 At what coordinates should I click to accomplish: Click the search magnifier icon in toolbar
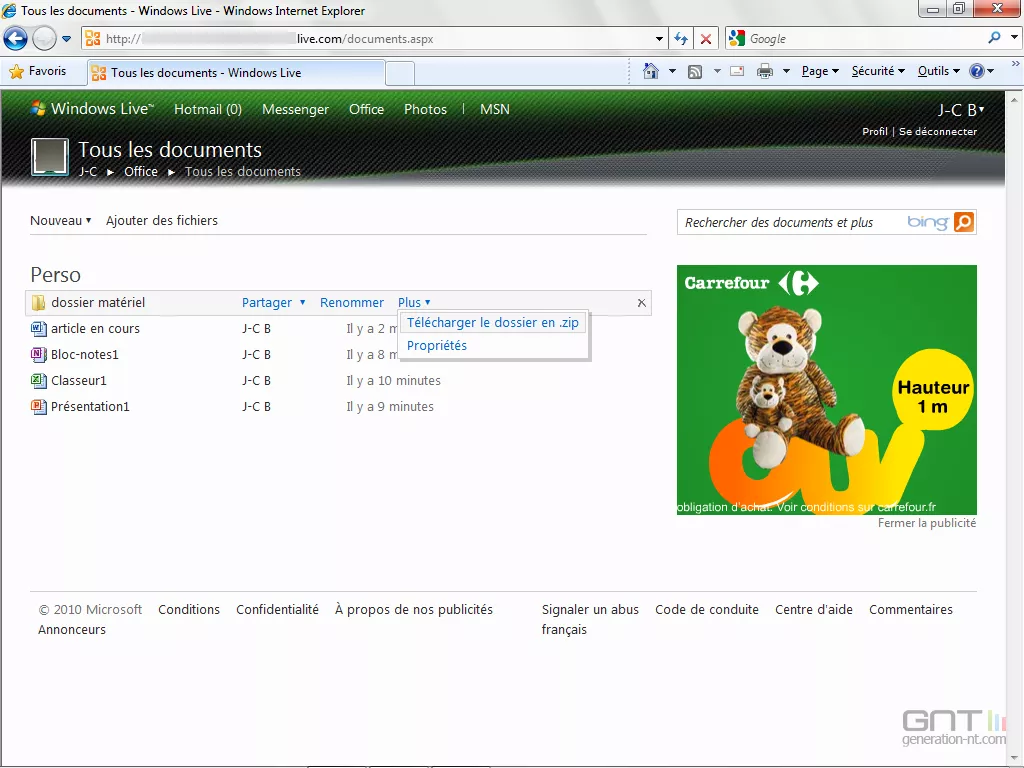(994, 38)
